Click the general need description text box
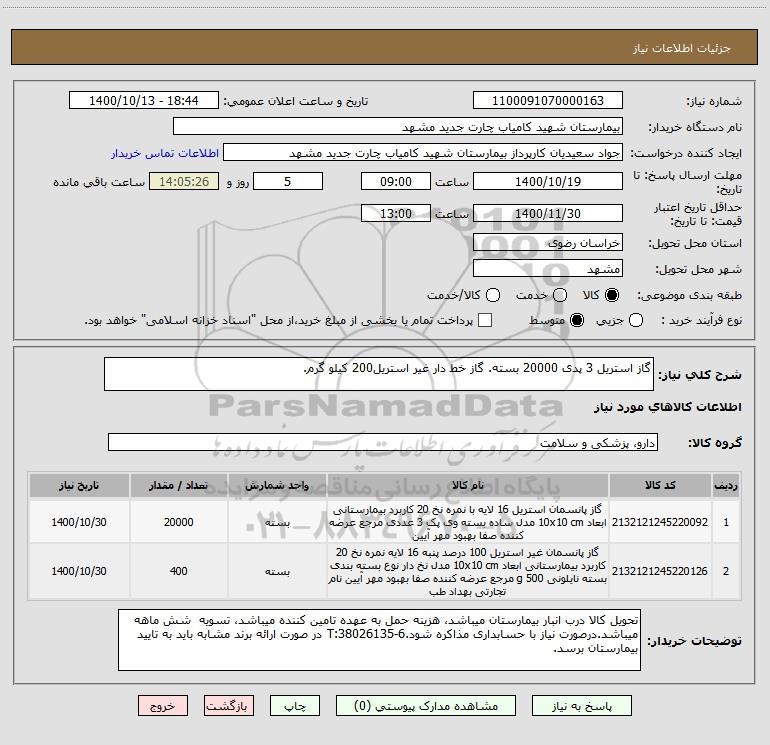This screenshot has height=745, width=770. 379,374
